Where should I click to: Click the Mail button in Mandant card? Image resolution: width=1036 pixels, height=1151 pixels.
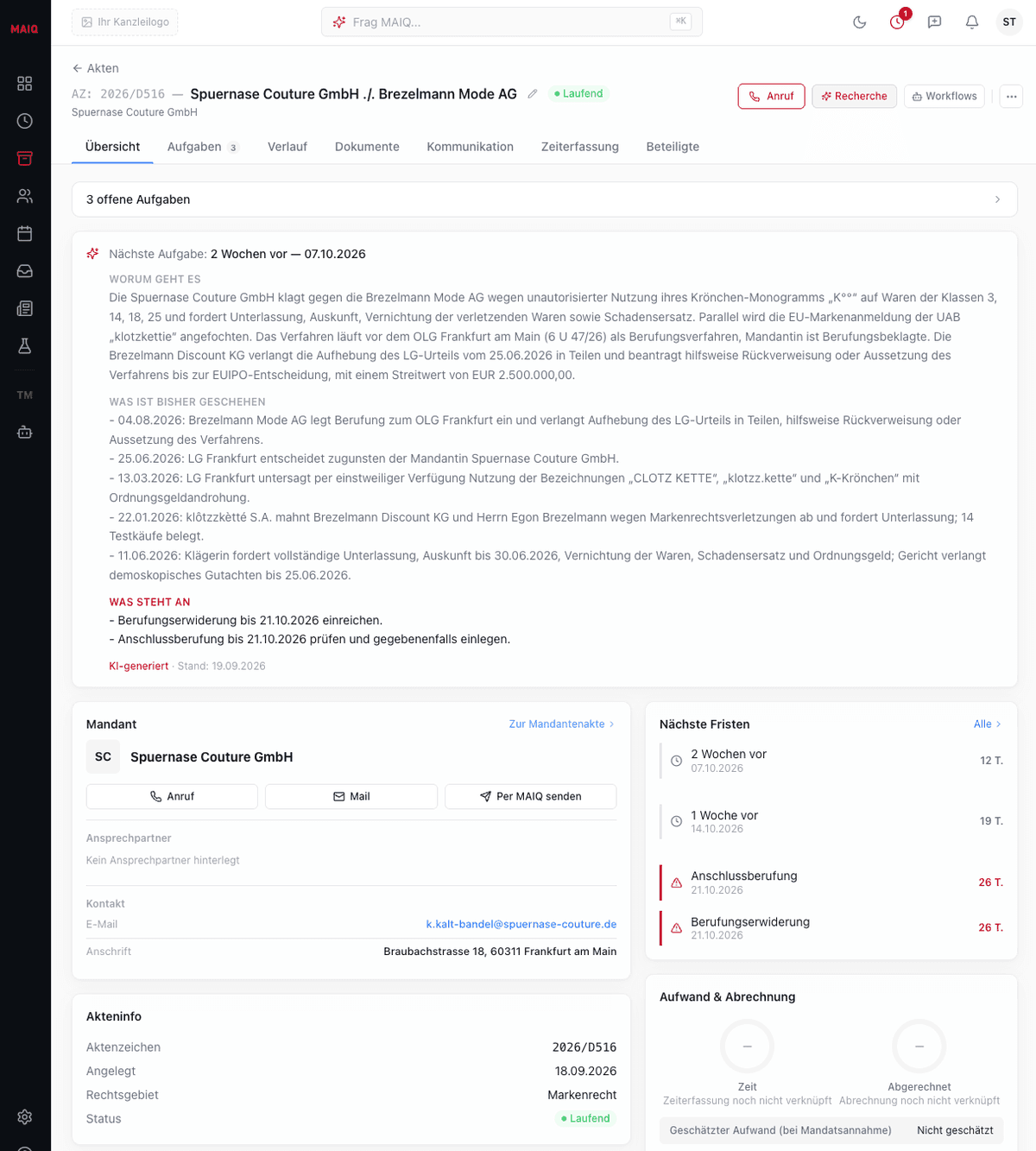click(x=351, y=796)
